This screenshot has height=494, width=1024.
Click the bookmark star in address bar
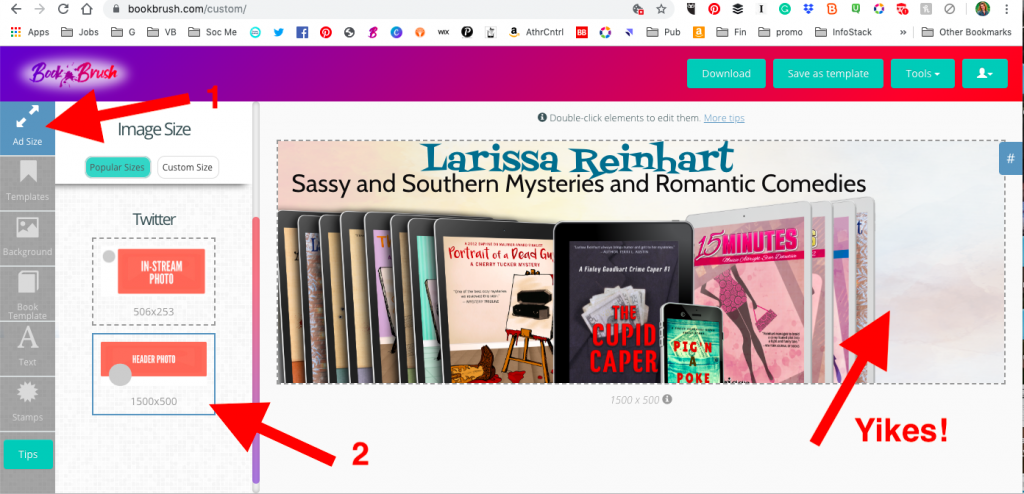tap(662, 9)
